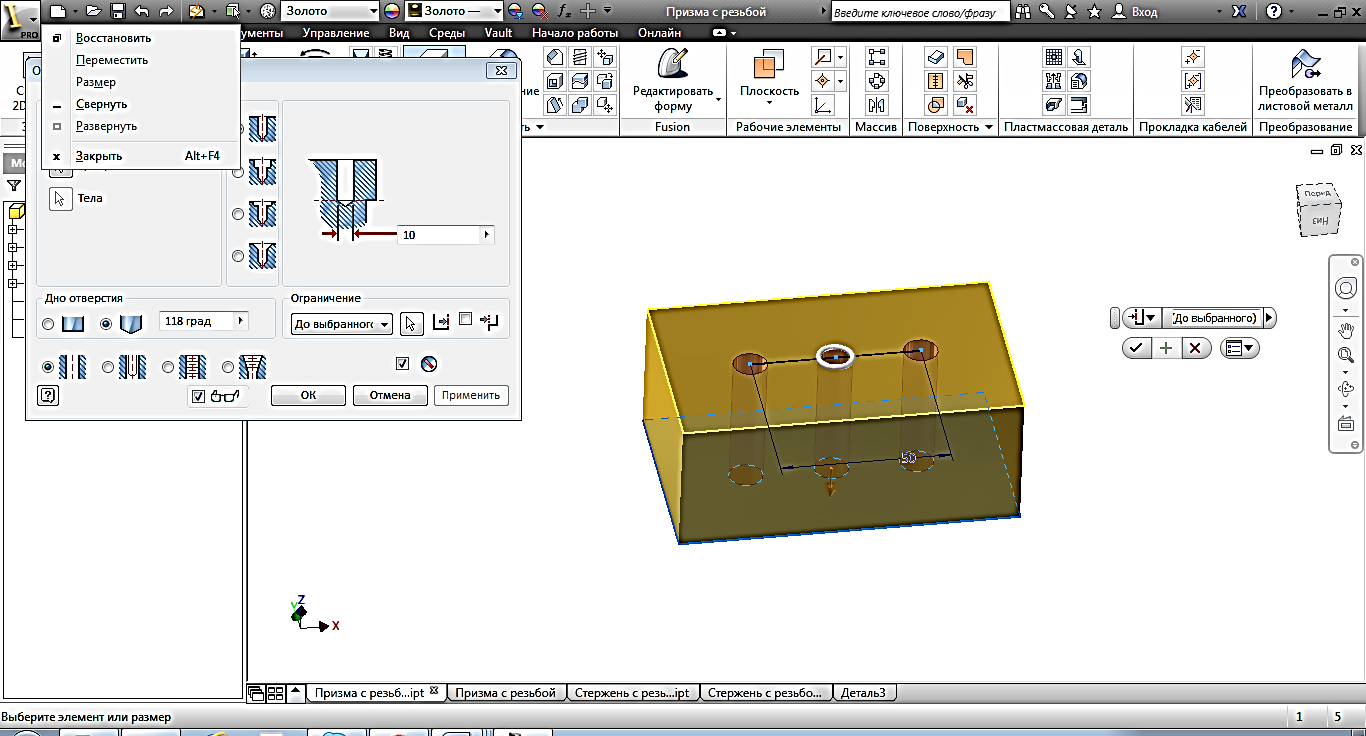Screen dimensions: 1366x736
Task: Click OK in the hole dialog
Action: click(308, 395)
